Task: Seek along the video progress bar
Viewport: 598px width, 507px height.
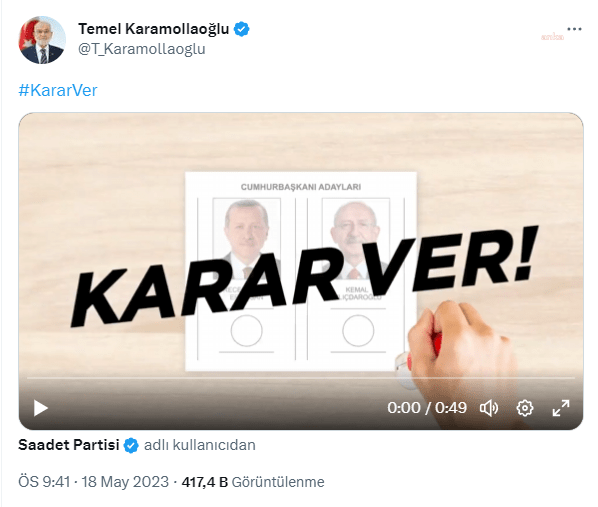Action: click(301, 378)
